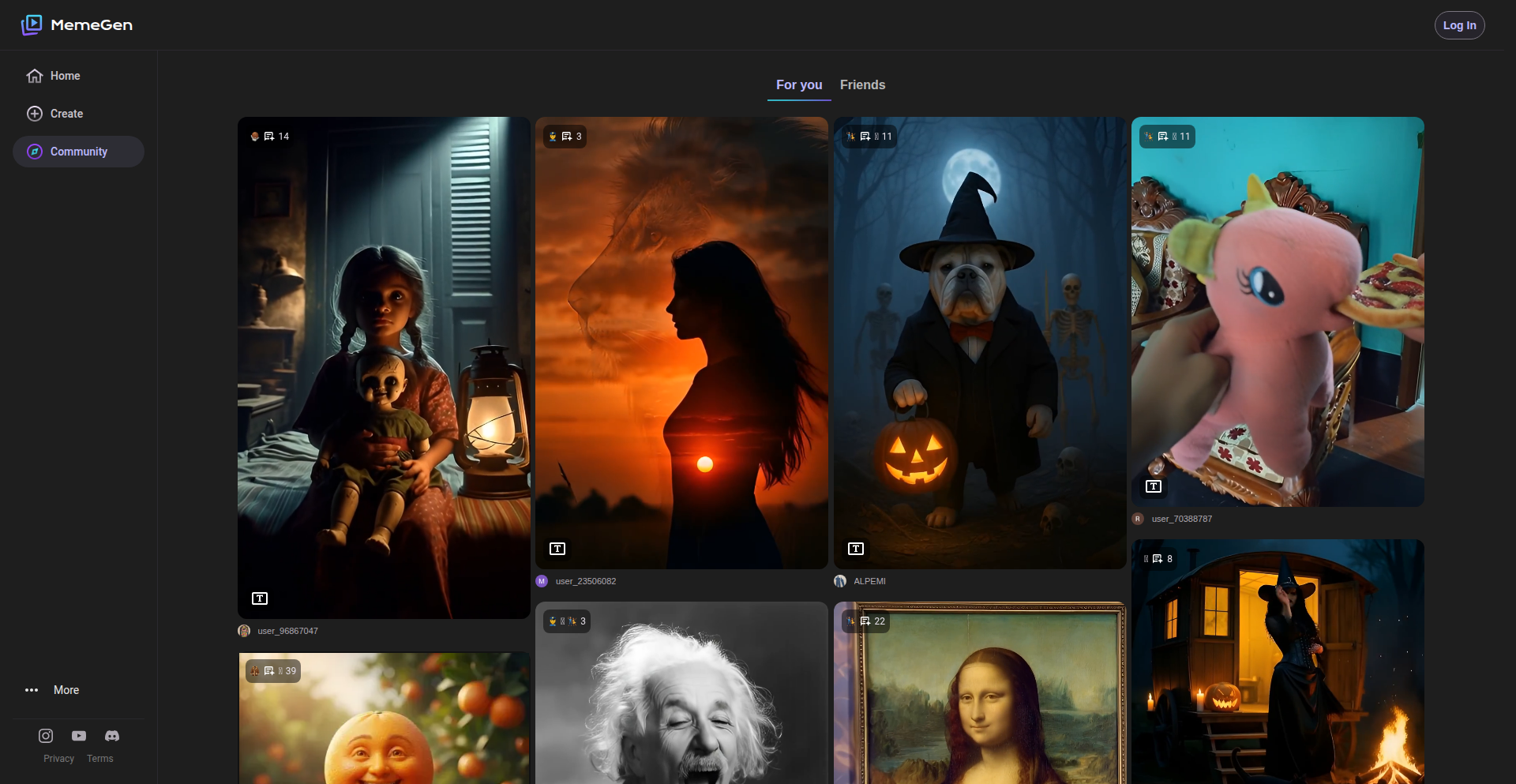Switch to the Friends tab
Viewport: 1516px width, 784px height.
click(862, 84)
